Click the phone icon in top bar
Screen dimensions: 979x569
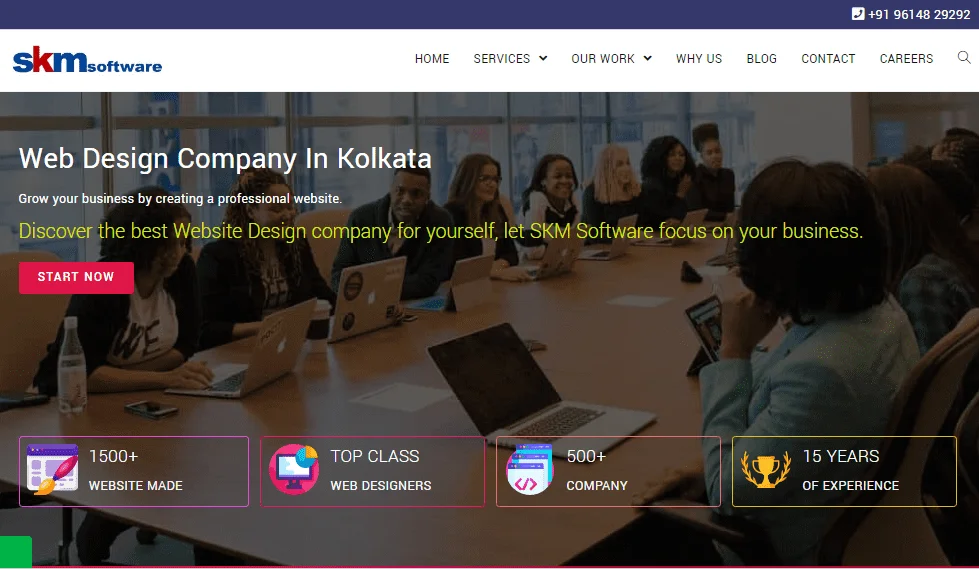click(x=858, y=14)
